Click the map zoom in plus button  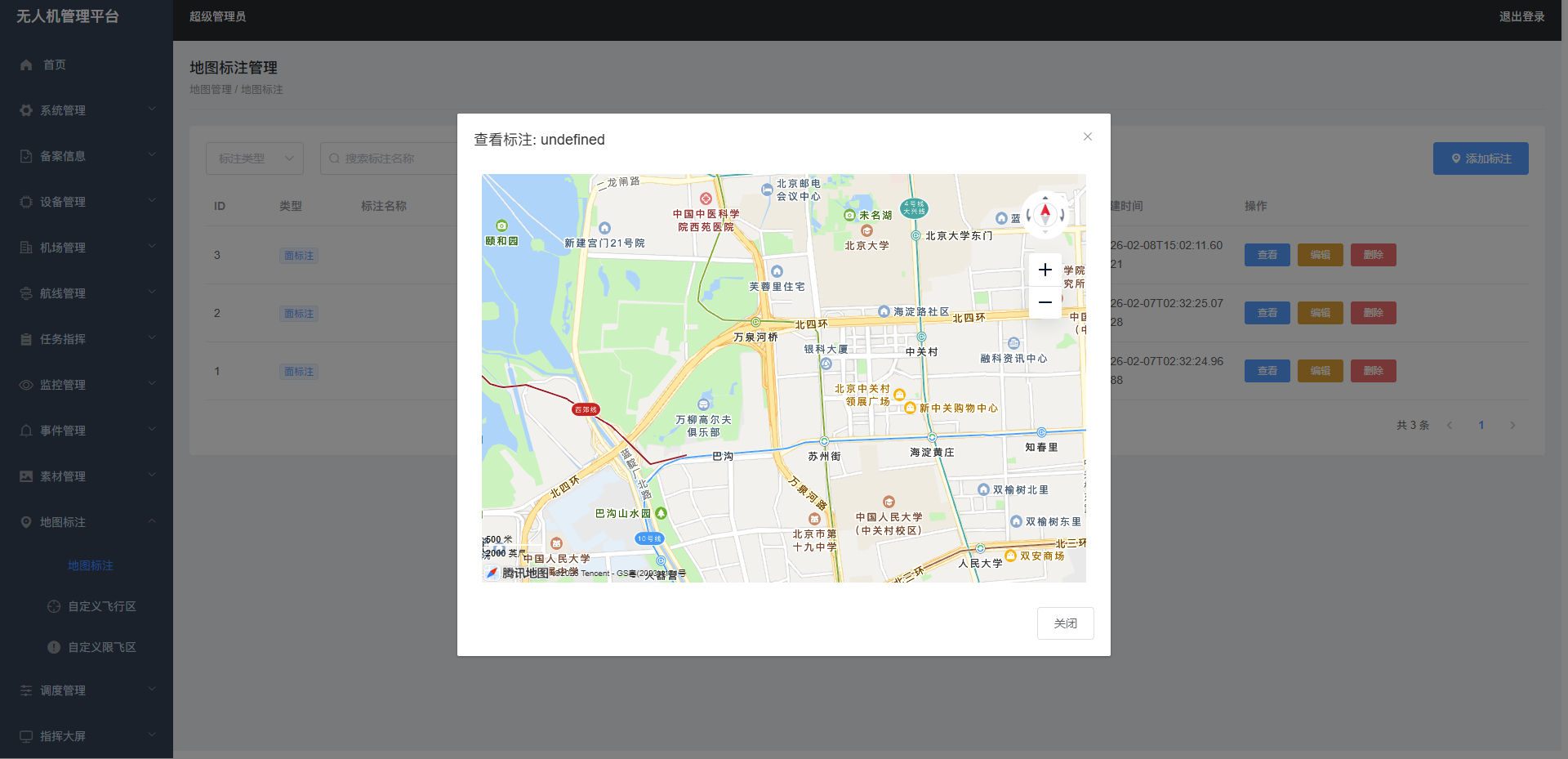(1045, 270)
